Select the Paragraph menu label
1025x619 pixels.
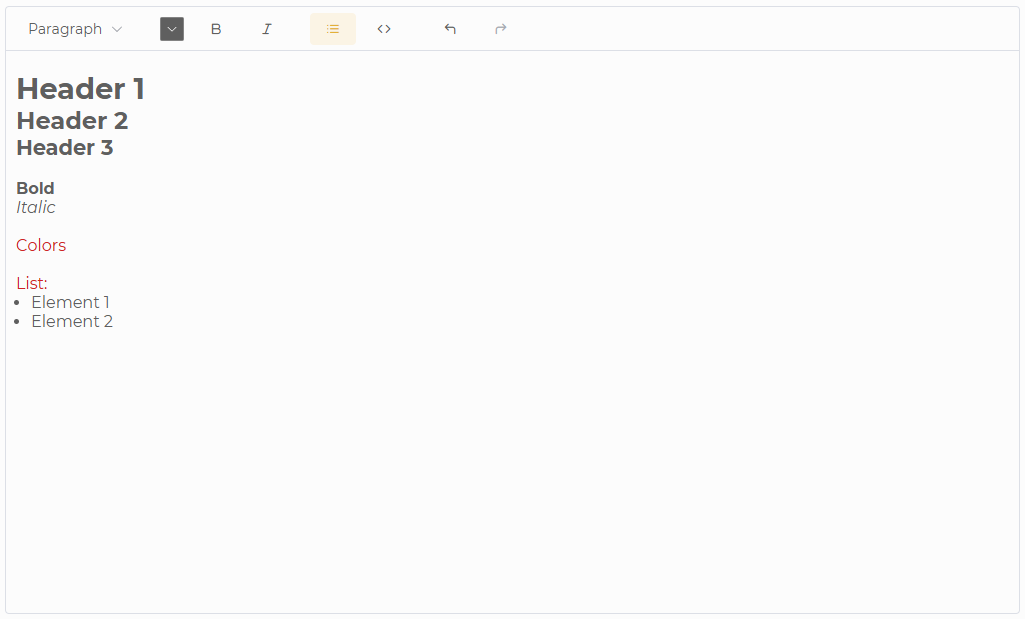click(63, 28)
